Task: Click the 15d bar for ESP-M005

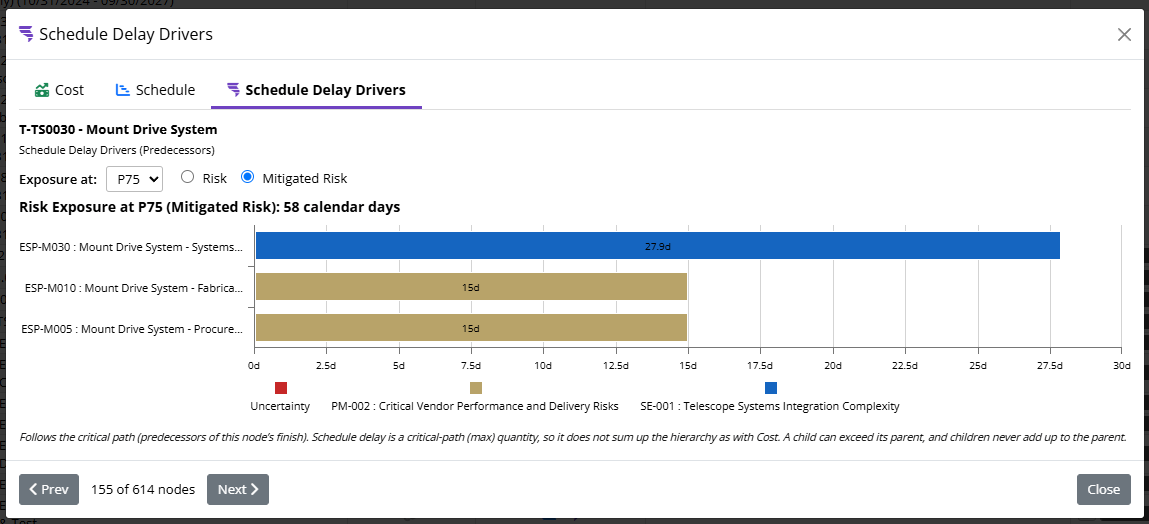Action: click(471, 328)
